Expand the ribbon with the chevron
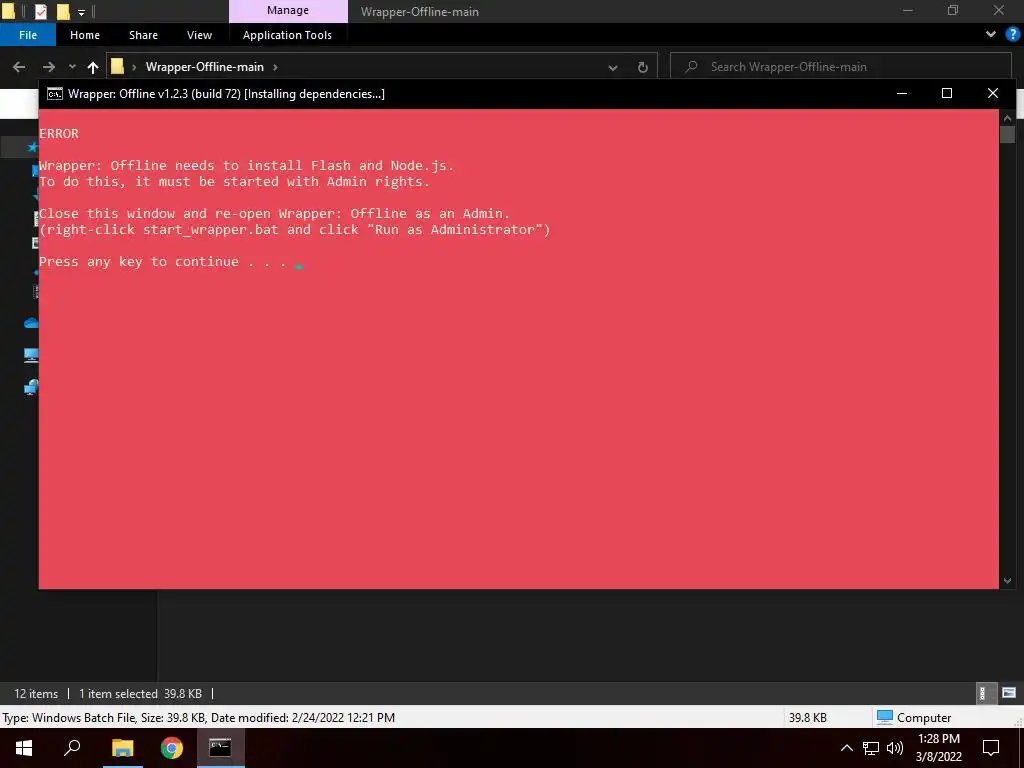 click(991, 34)
